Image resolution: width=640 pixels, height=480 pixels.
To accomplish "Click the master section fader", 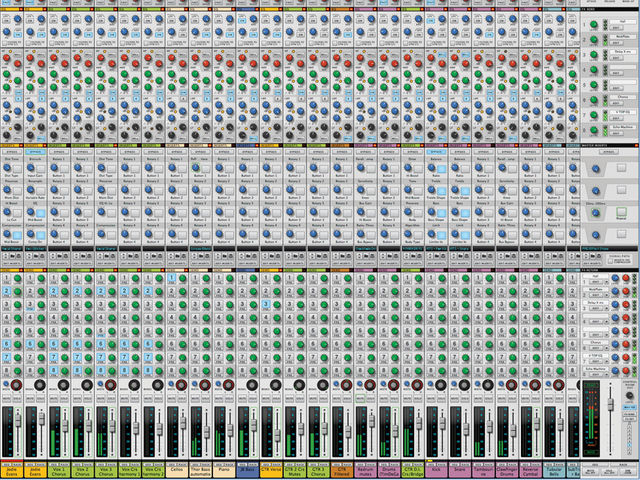I will [611, 404].
